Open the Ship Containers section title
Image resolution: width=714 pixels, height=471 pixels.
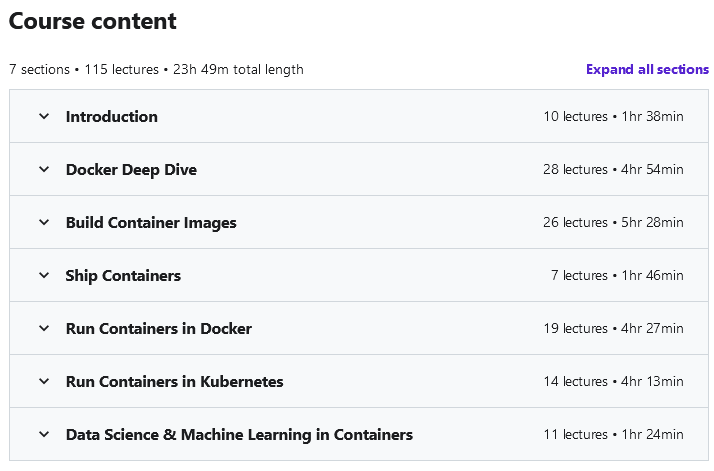click(123, 275)
